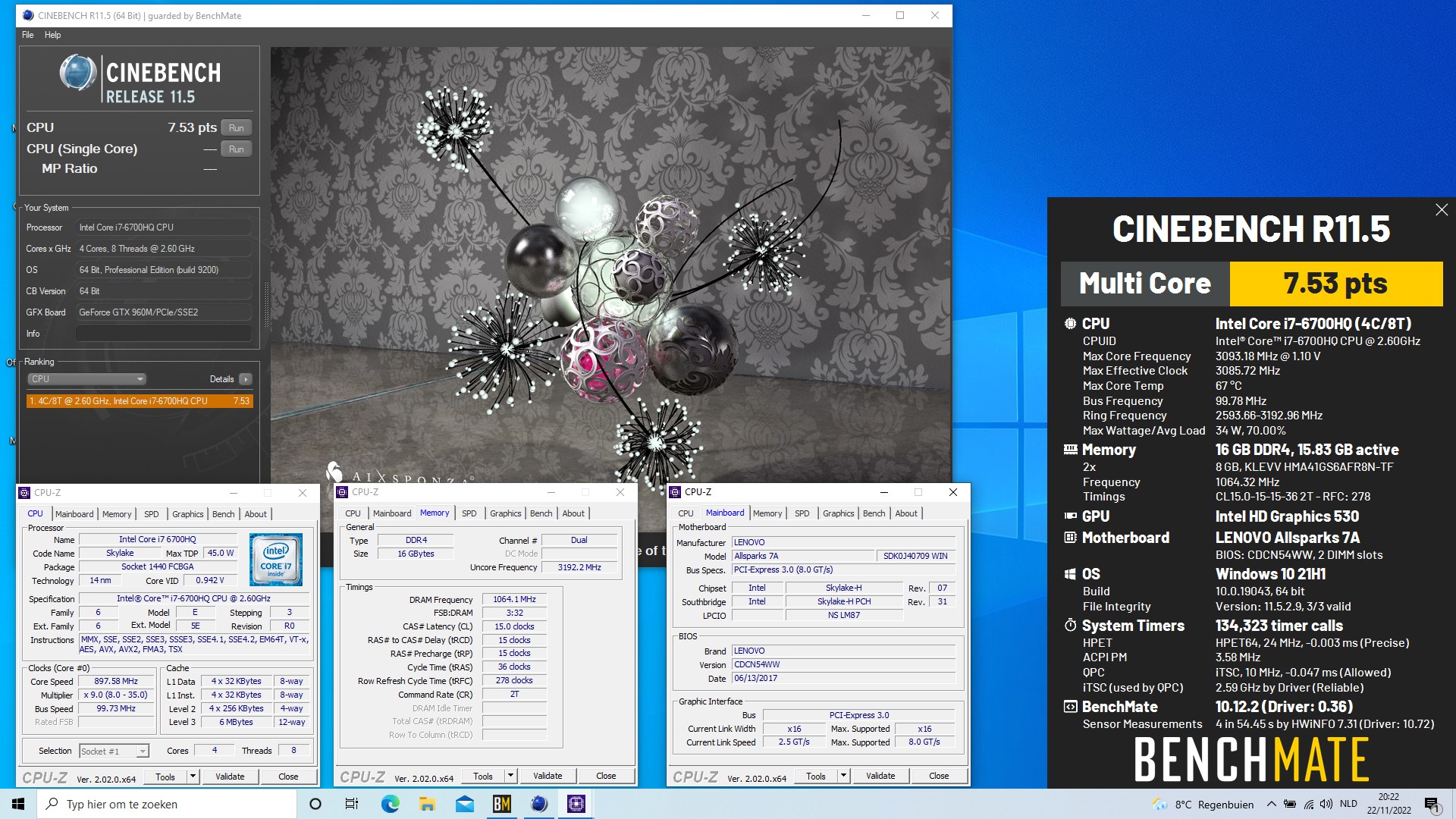Open the Cinebench File menu
The width and height of the screenshot is (1456, 819).
pyautogui.click(x=28, y=35)
